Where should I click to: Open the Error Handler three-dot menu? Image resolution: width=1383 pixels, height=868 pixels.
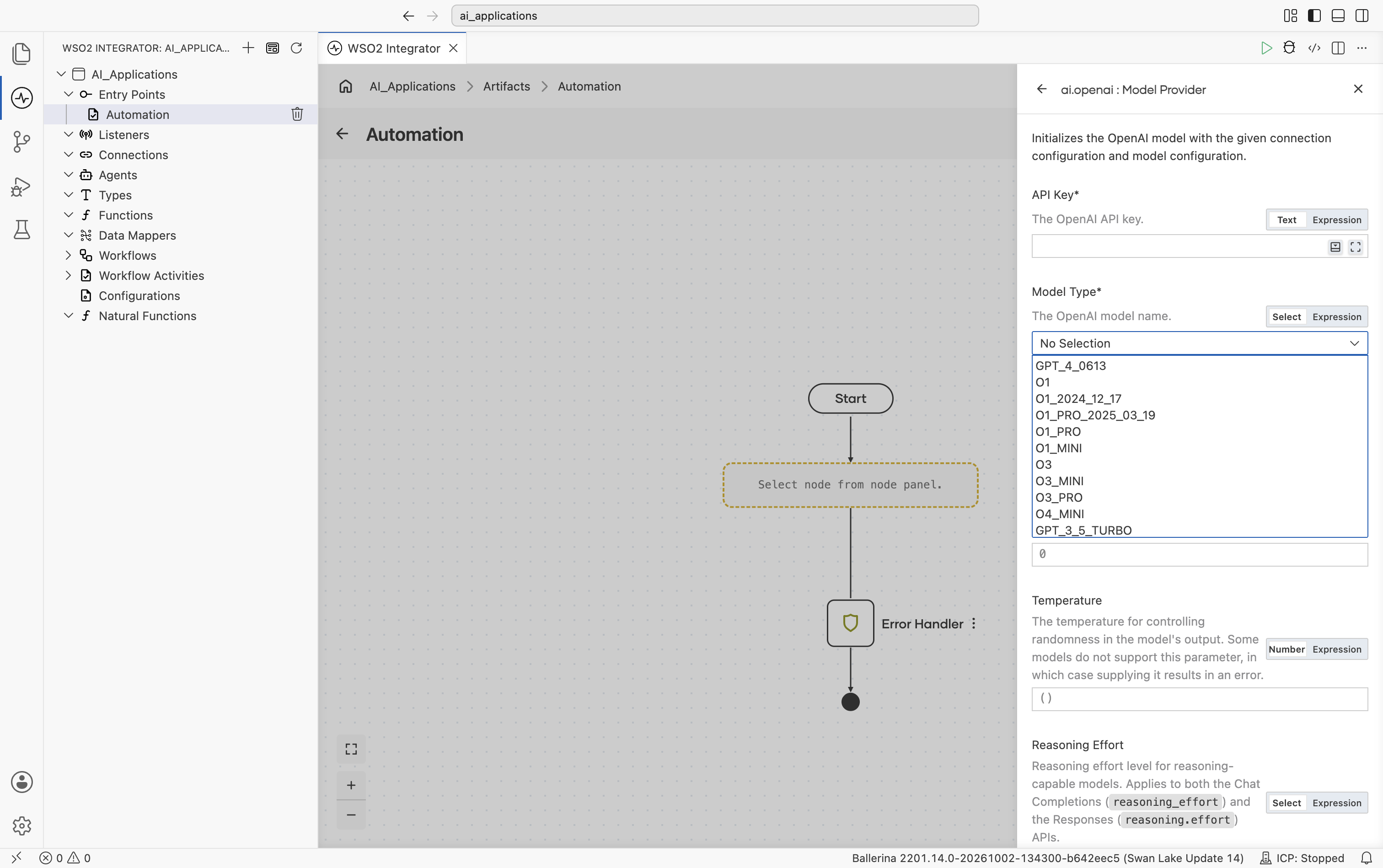pyautogui.click(x=974, y=623)
